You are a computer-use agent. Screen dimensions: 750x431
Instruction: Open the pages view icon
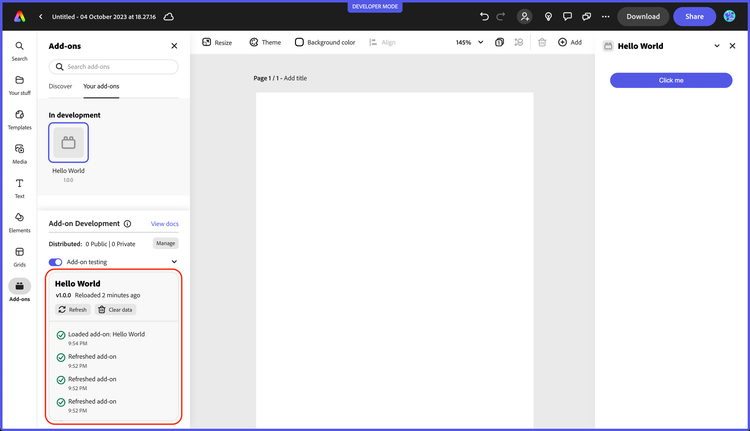[499, 43]
